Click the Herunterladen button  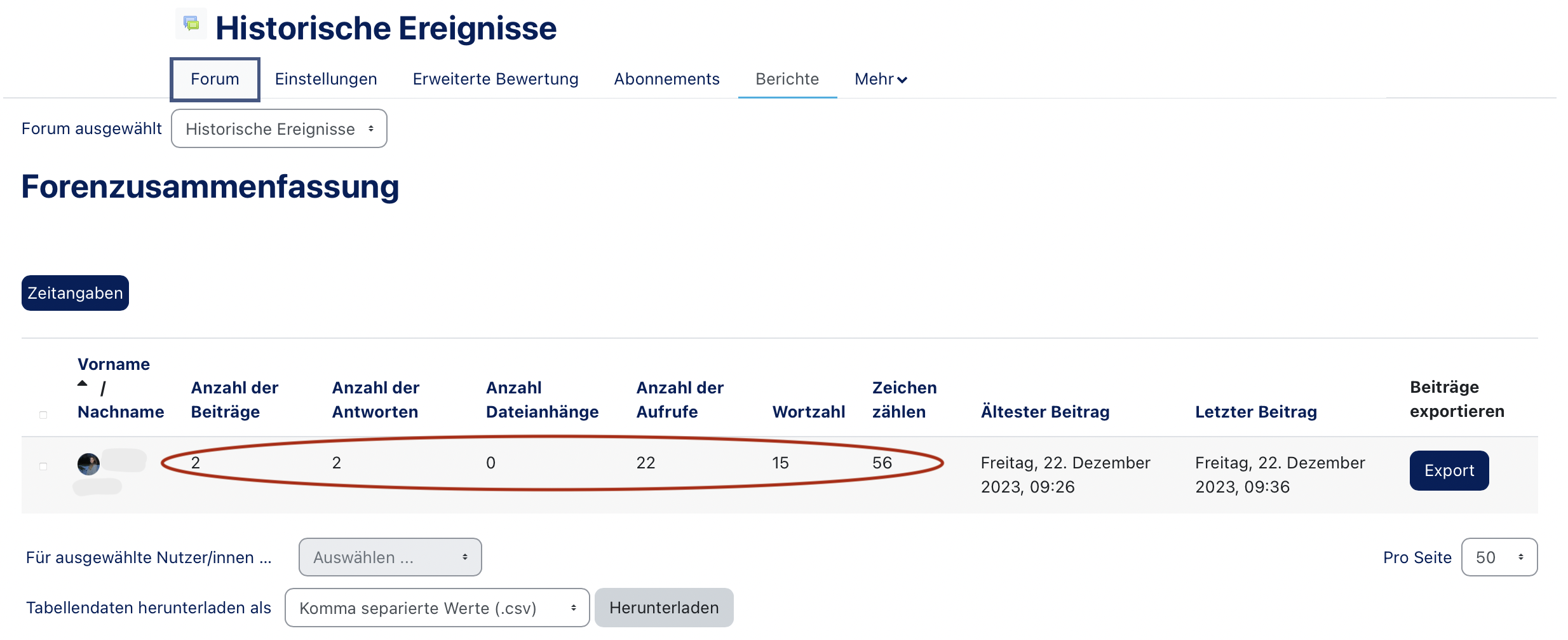[664, 608]
